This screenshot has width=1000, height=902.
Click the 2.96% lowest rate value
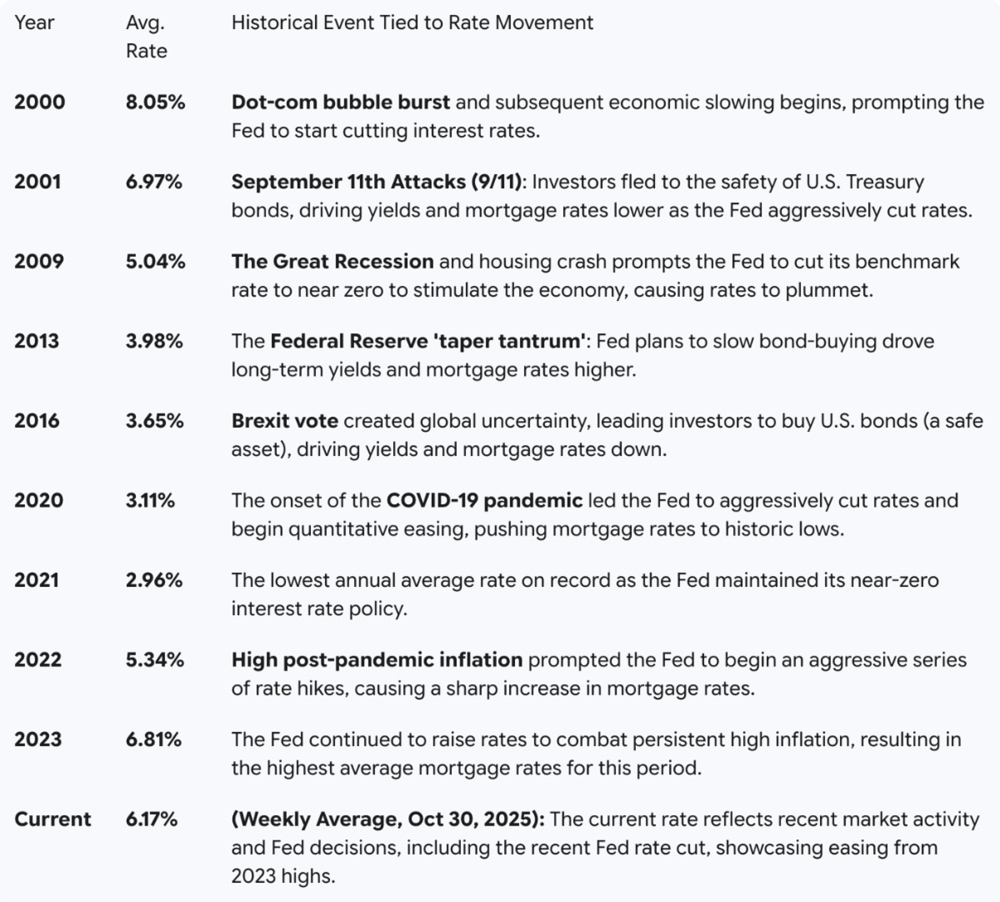coord(154,580)
